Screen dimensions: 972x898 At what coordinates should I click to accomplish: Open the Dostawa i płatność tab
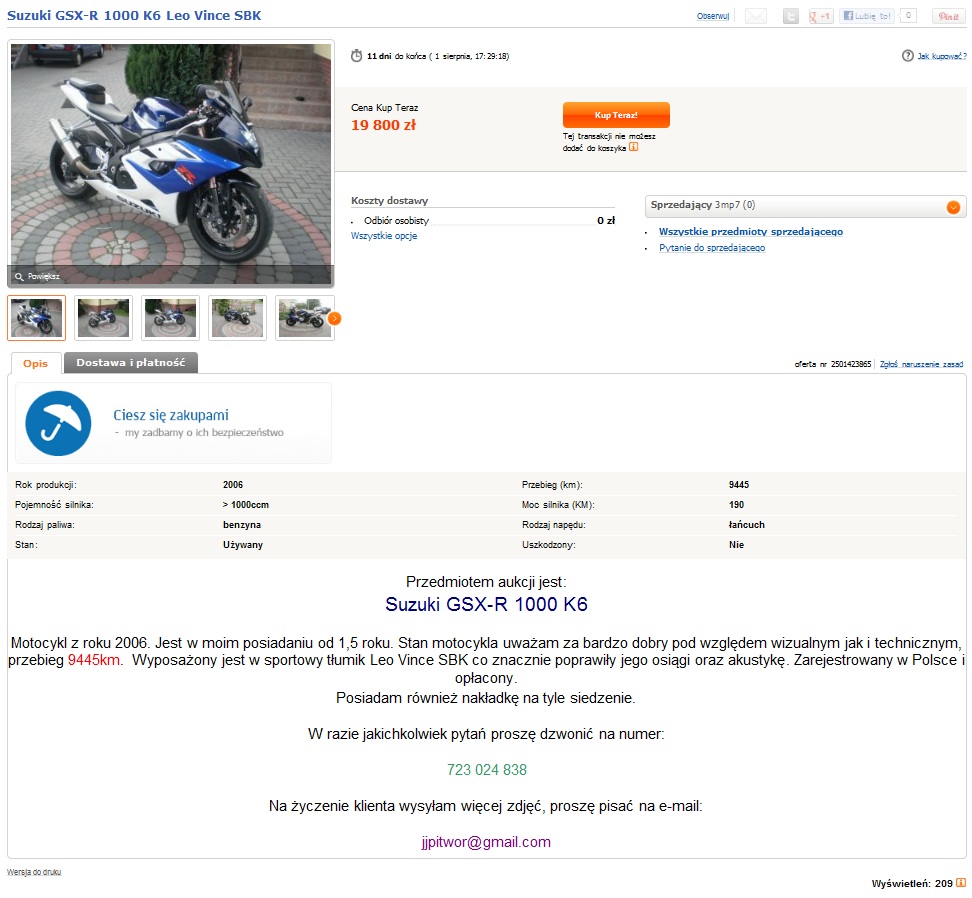point(131,363)
